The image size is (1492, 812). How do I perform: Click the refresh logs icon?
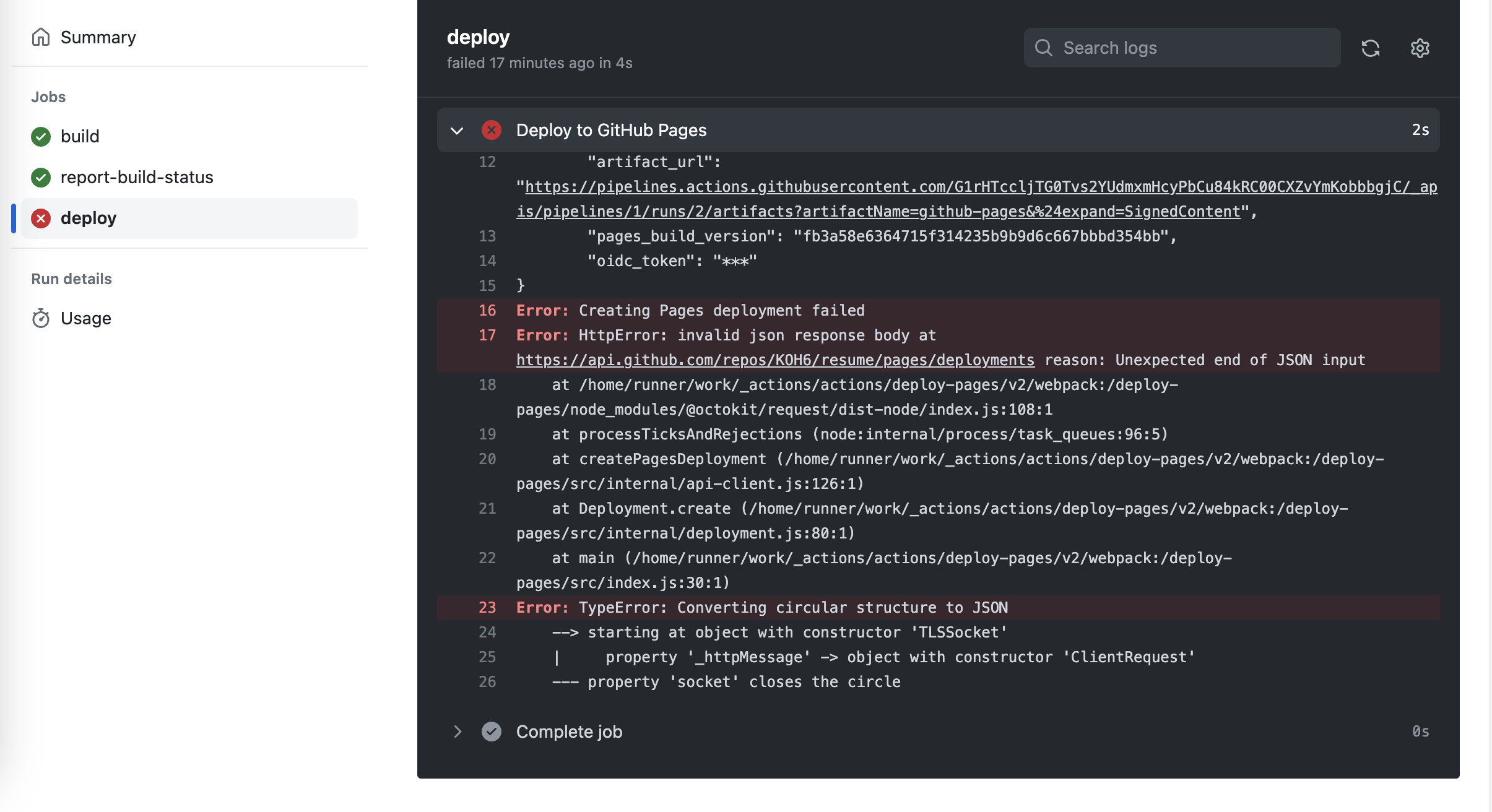coord(1371,48)
